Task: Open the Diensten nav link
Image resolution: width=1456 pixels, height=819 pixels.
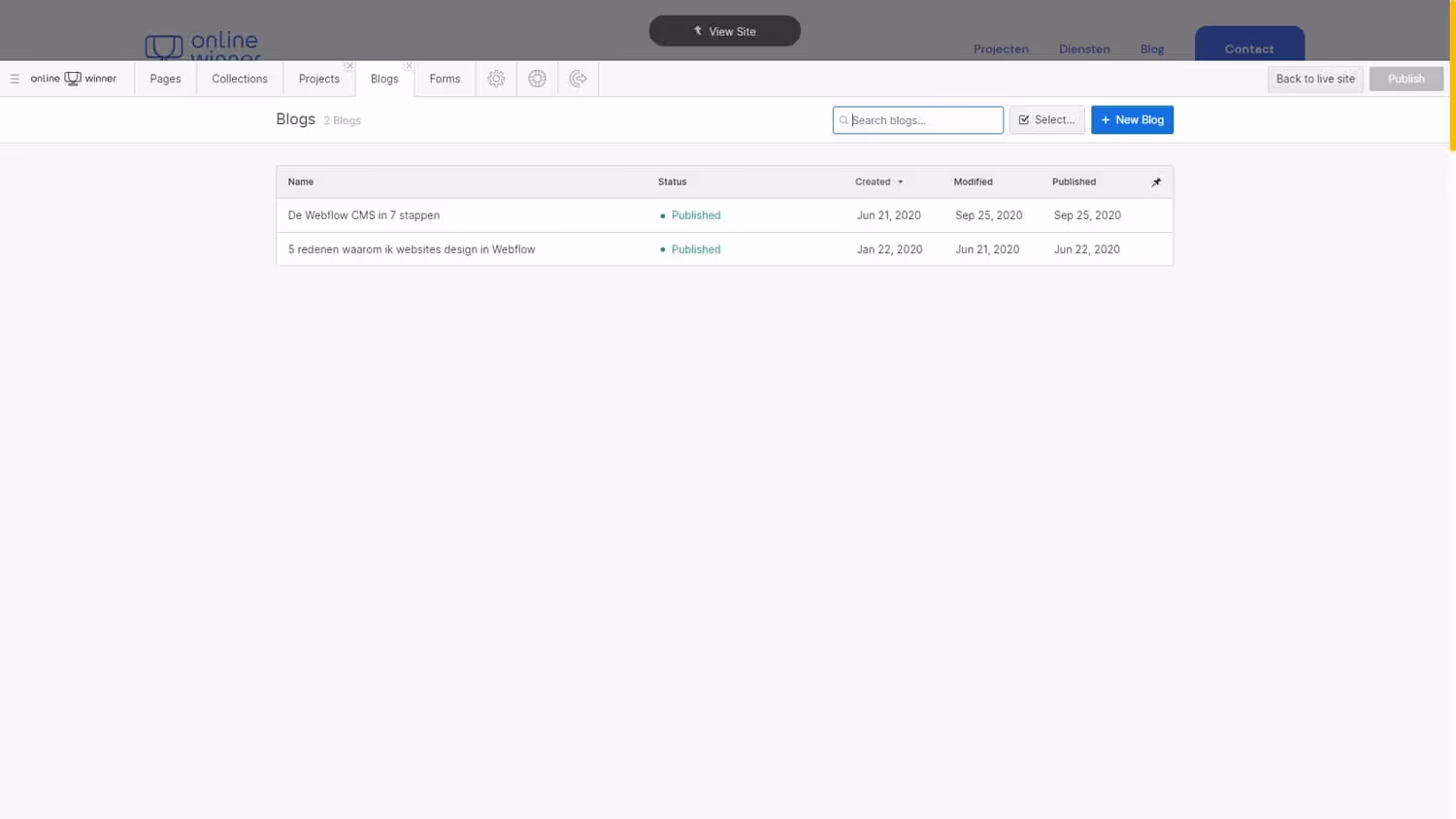Action: click(1084, 49)
